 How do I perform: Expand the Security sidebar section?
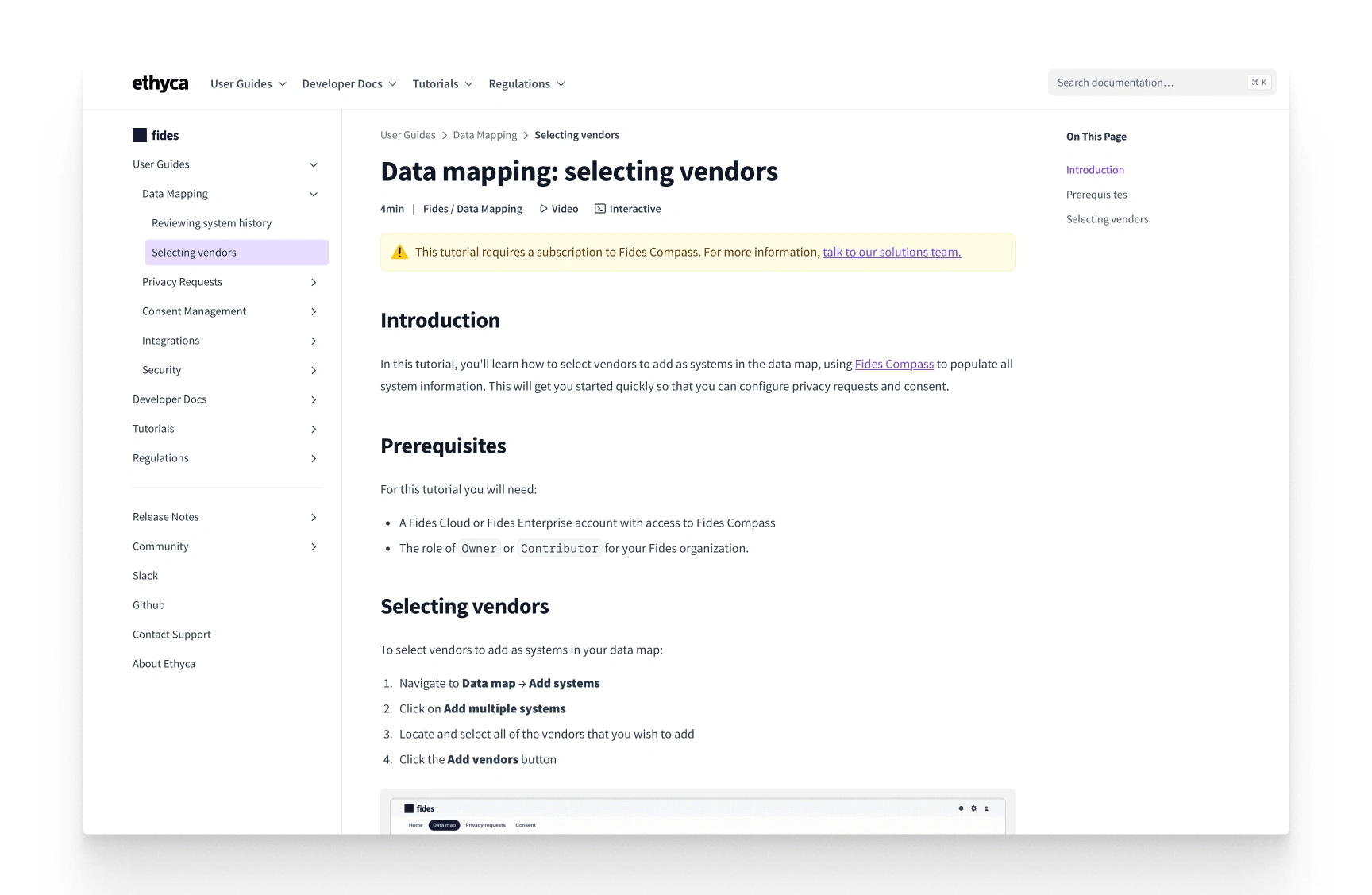pos(314,371)
